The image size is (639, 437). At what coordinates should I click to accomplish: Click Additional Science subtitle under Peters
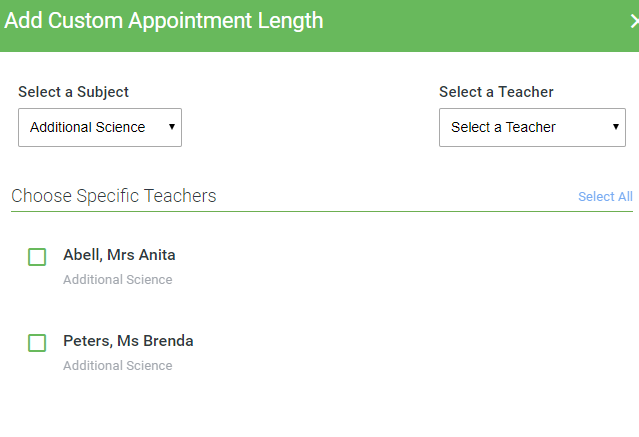(x=117, y=366)
